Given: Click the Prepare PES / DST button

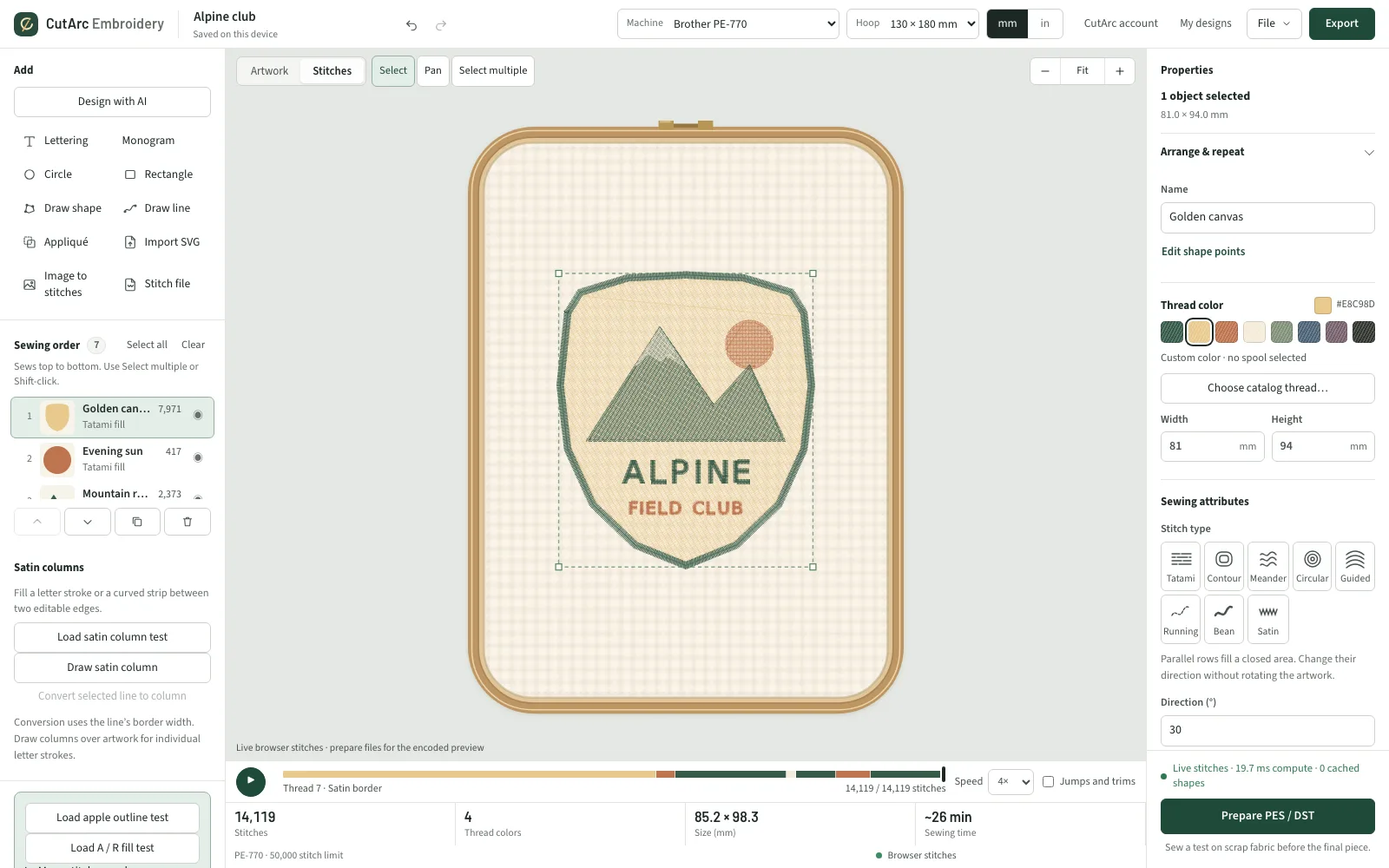Looking at the screenshot, I should tap(1267, 816).
